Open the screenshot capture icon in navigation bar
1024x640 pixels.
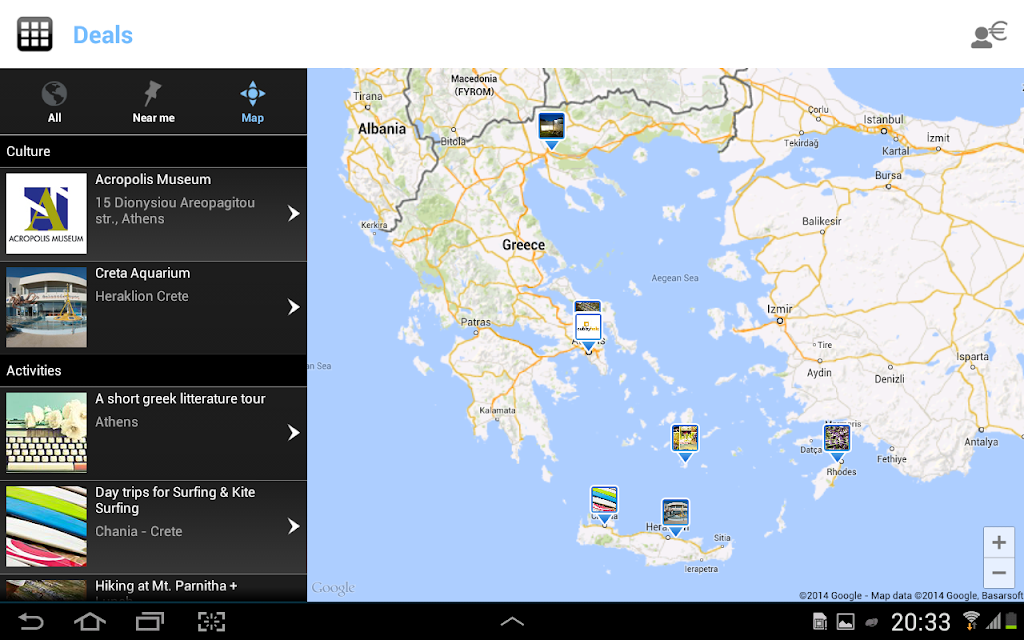tap(212, 621)
